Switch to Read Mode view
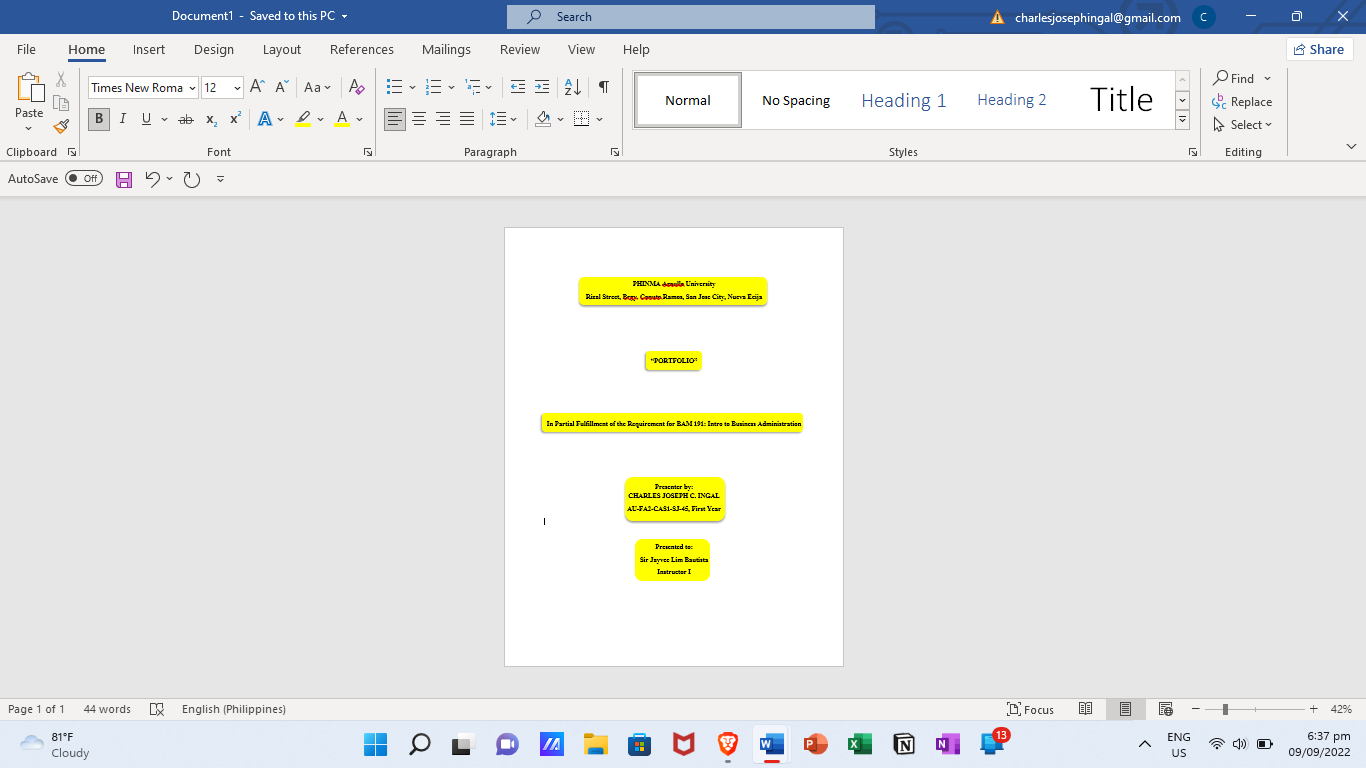The height and width of the screenshot is (768, 1366). (1085, 709)
